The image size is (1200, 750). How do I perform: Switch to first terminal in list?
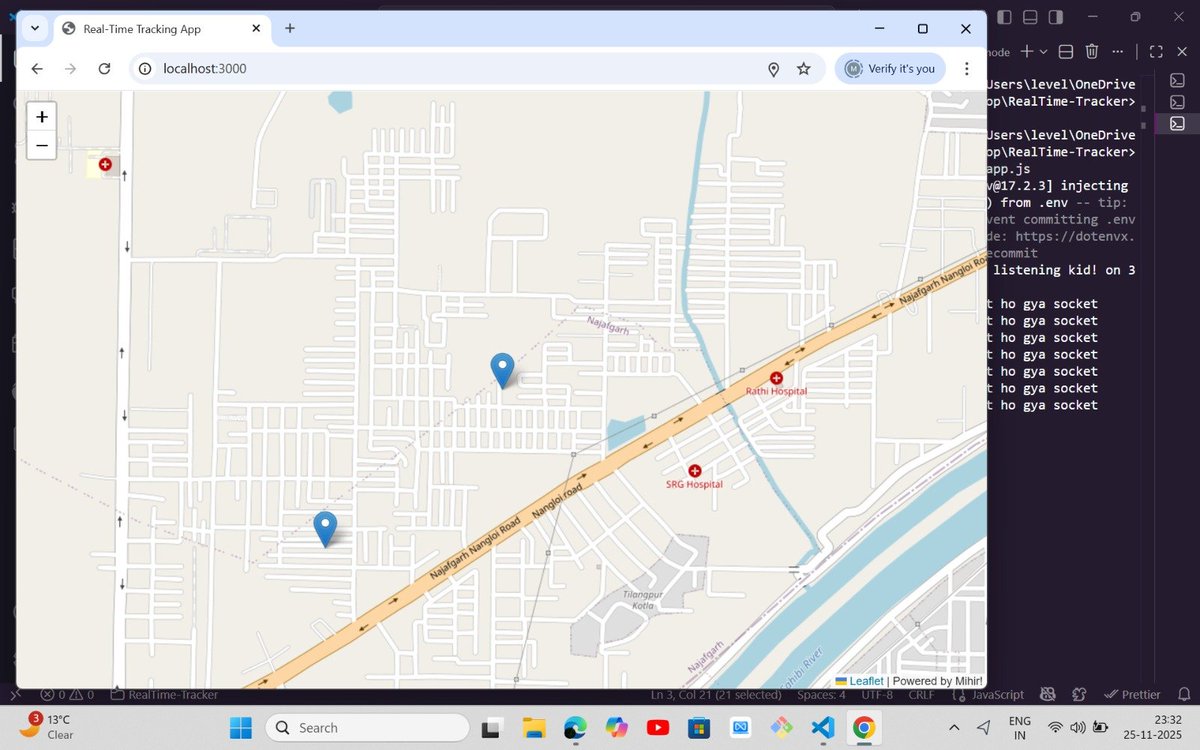[x=1177, y=80]
